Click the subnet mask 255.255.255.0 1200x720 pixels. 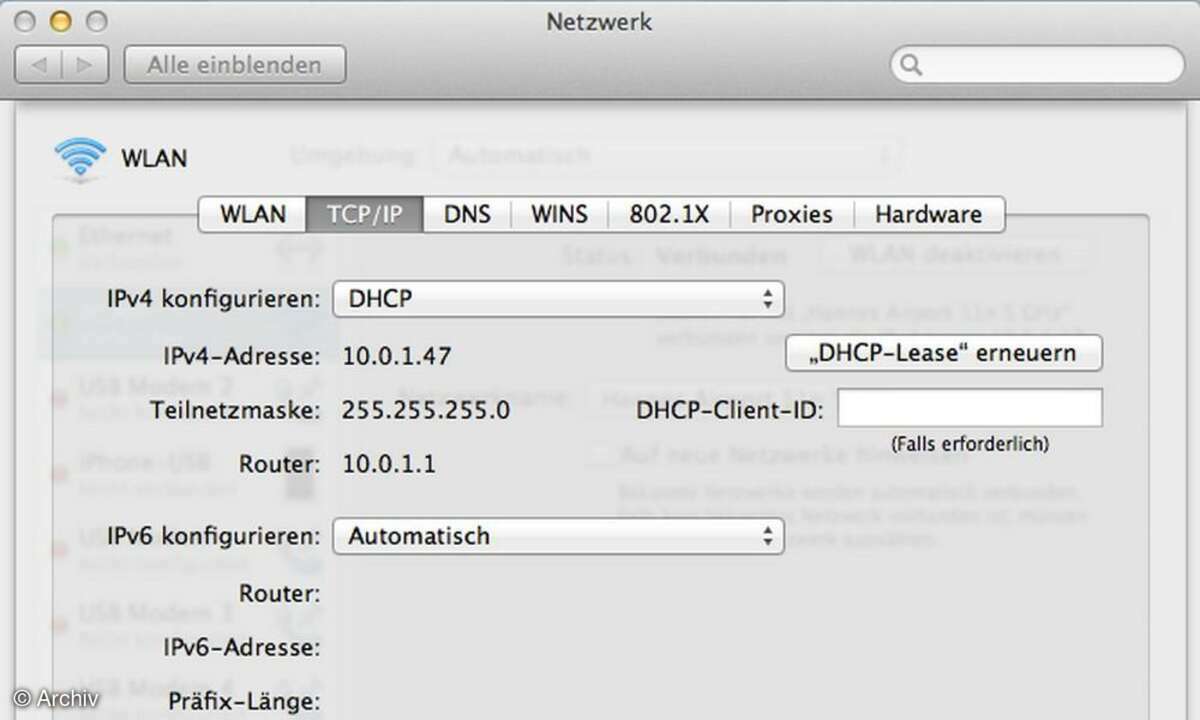click(426, 410)
